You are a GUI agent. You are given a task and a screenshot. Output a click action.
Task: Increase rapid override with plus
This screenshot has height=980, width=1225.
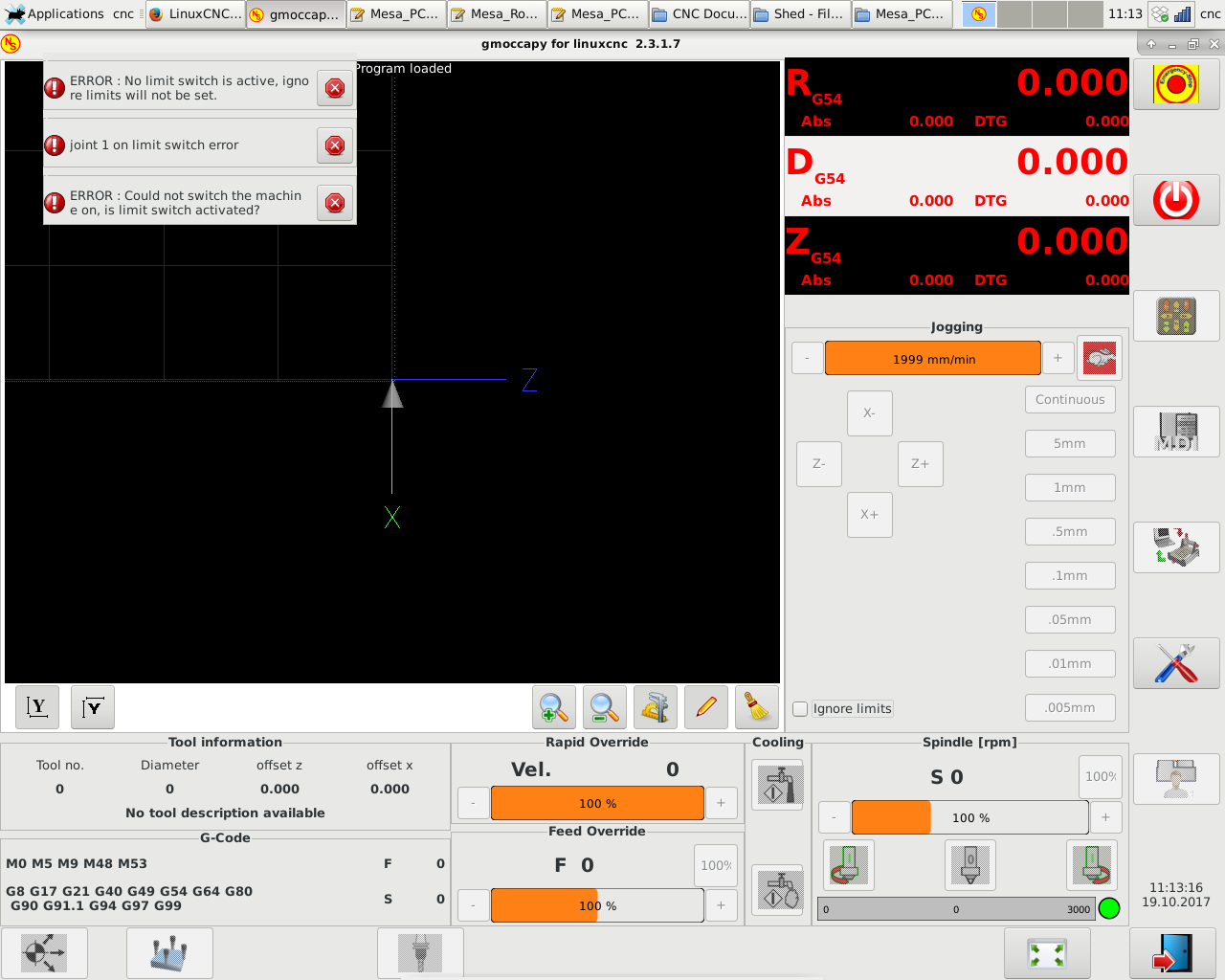722,803
